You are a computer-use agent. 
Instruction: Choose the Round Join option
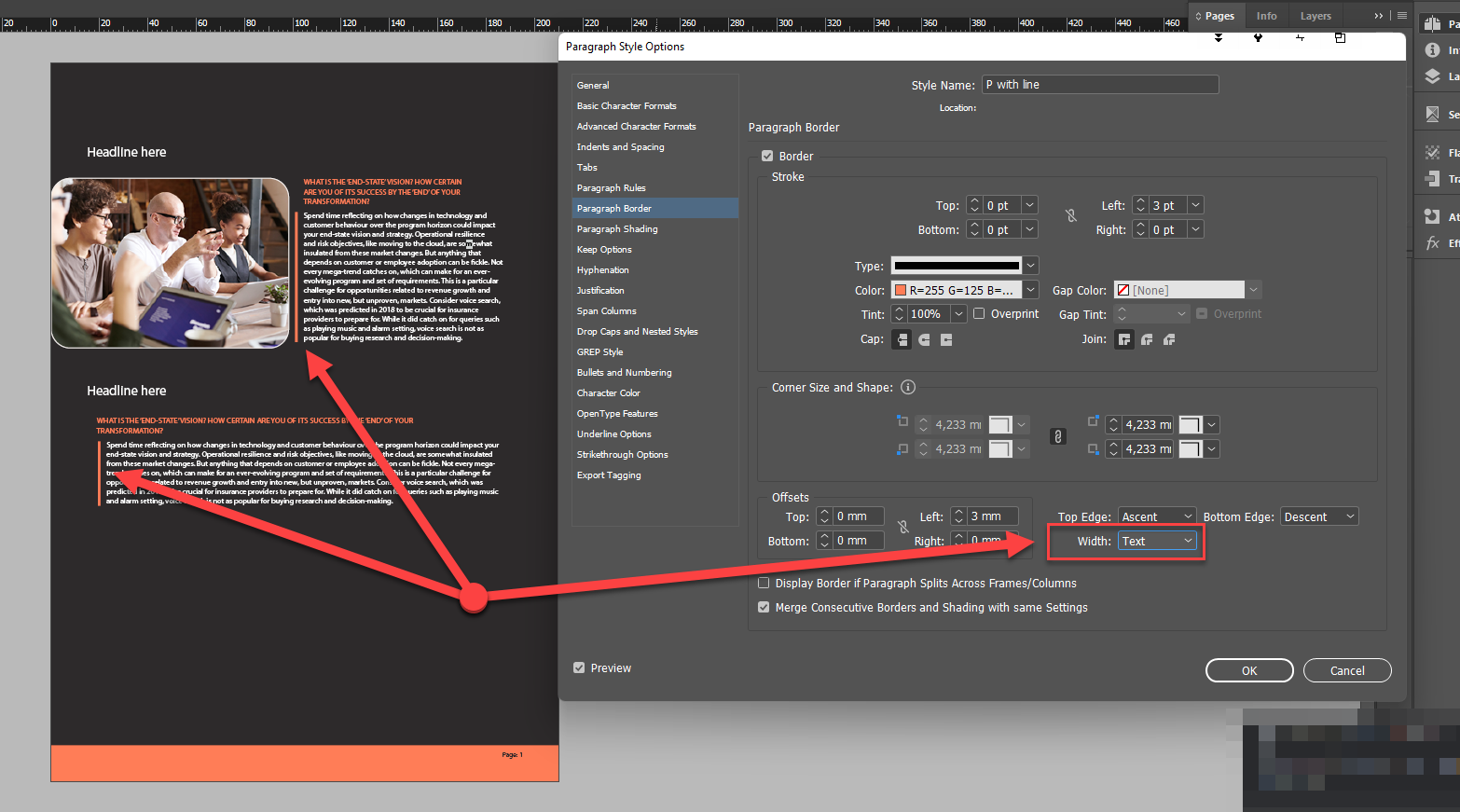1147,340
